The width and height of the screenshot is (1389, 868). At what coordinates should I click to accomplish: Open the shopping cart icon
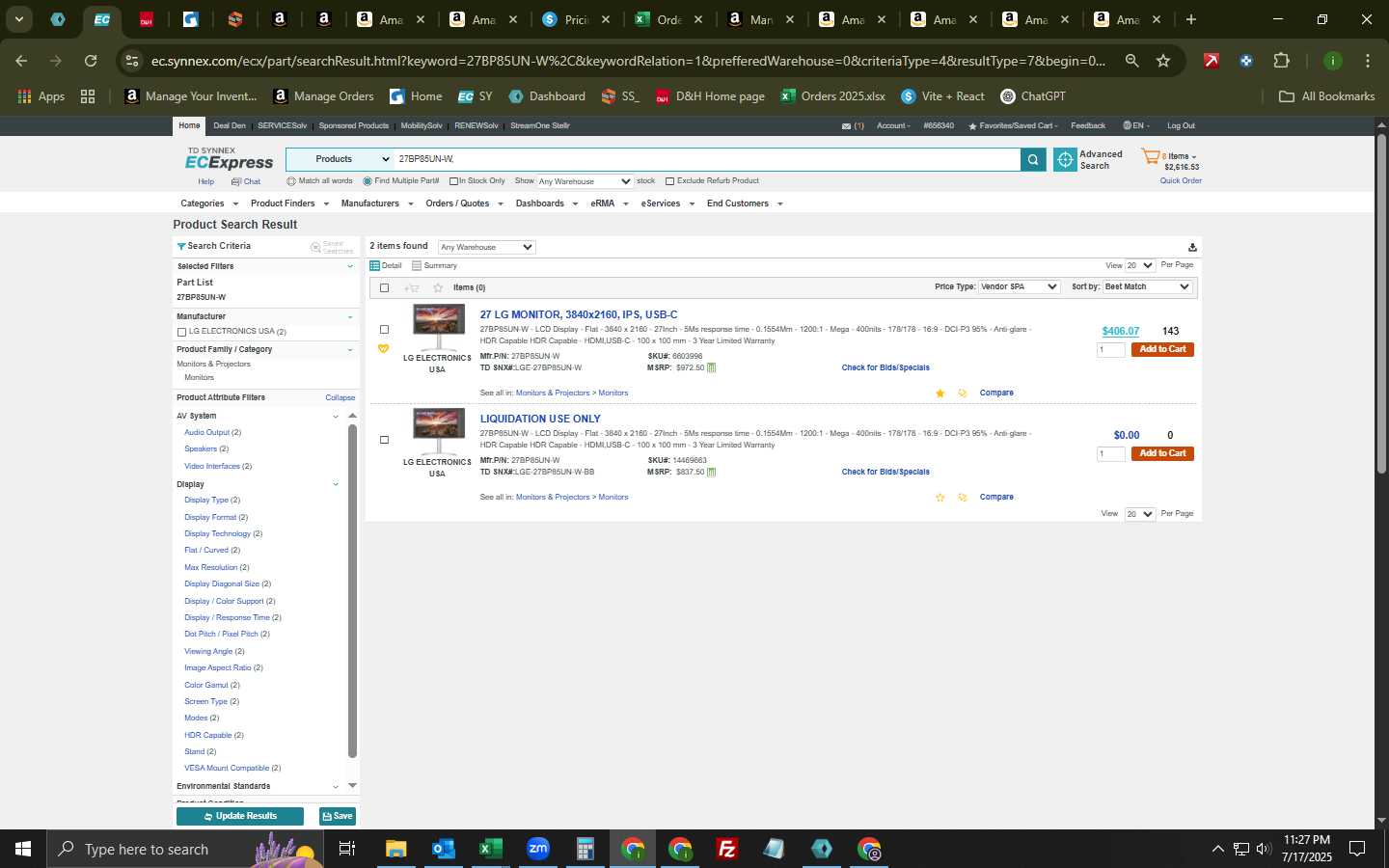click(x=1150, y=156)
